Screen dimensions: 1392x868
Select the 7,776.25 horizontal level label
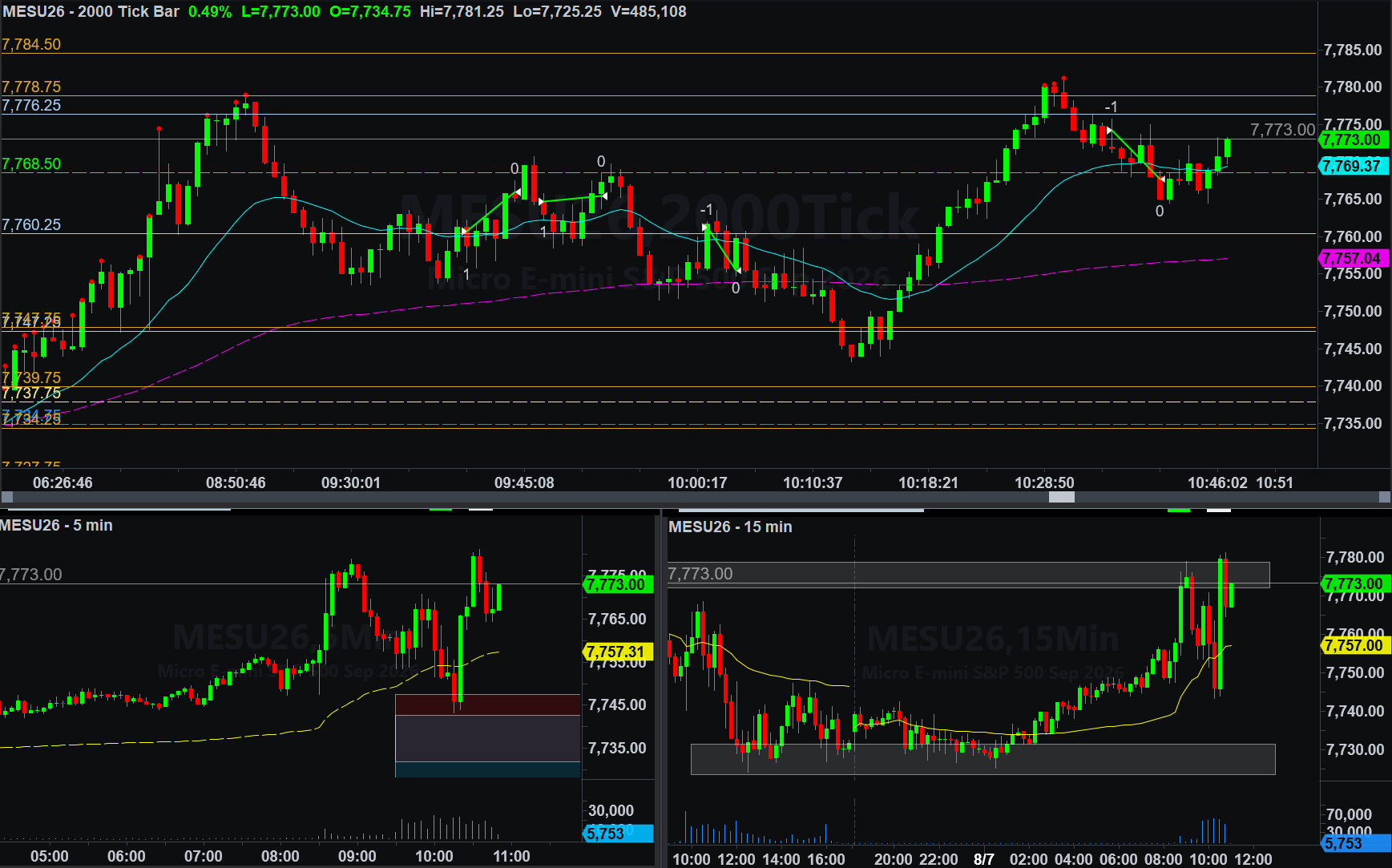(x=31, y=105)
